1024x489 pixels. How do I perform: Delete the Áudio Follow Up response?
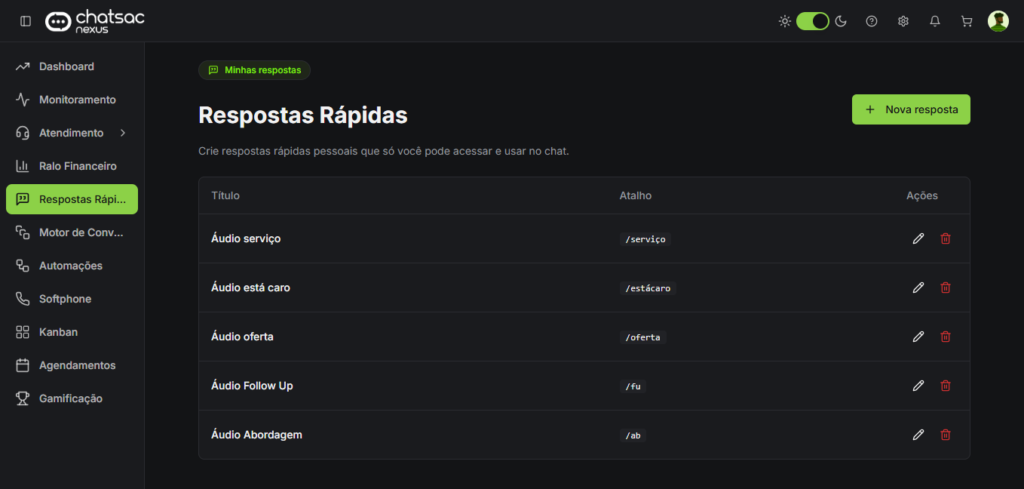945,386
